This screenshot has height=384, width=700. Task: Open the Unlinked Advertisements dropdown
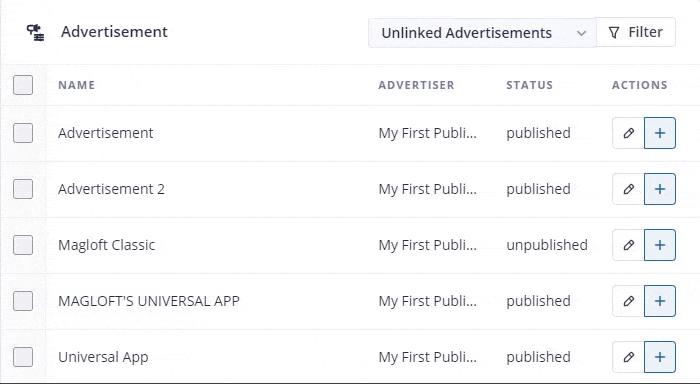pos(482,33)
